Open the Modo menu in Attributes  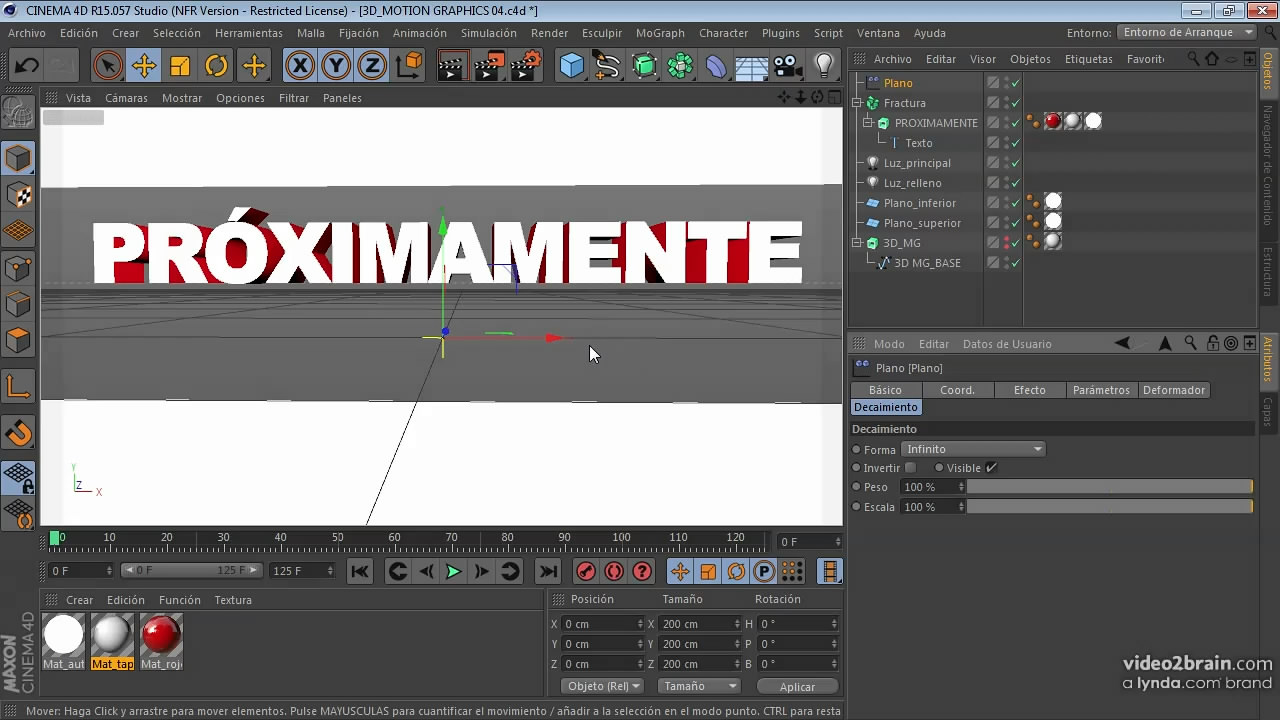point(889,344)
